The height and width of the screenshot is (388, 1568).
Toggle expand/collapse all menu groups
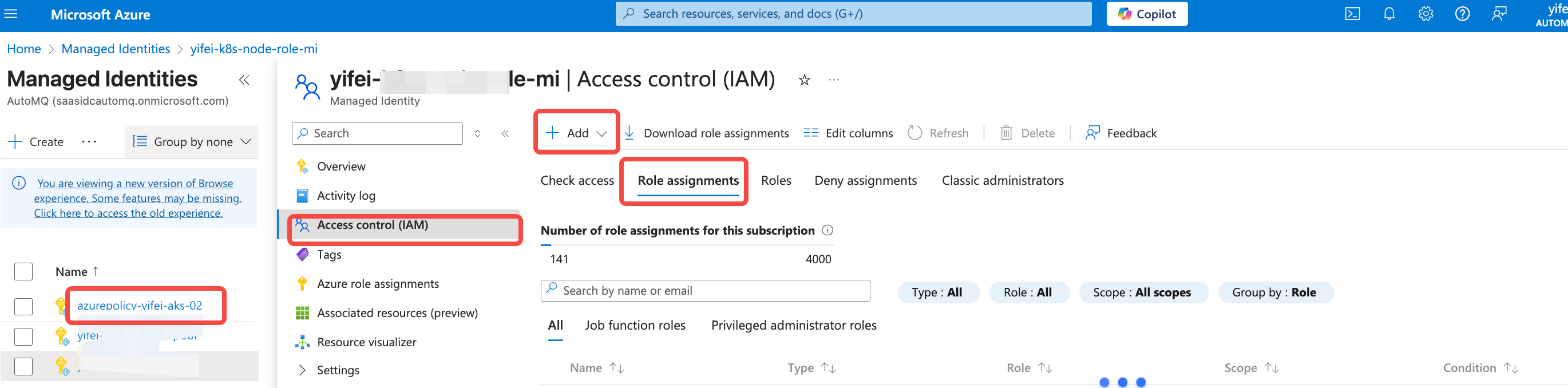point(478,133)
